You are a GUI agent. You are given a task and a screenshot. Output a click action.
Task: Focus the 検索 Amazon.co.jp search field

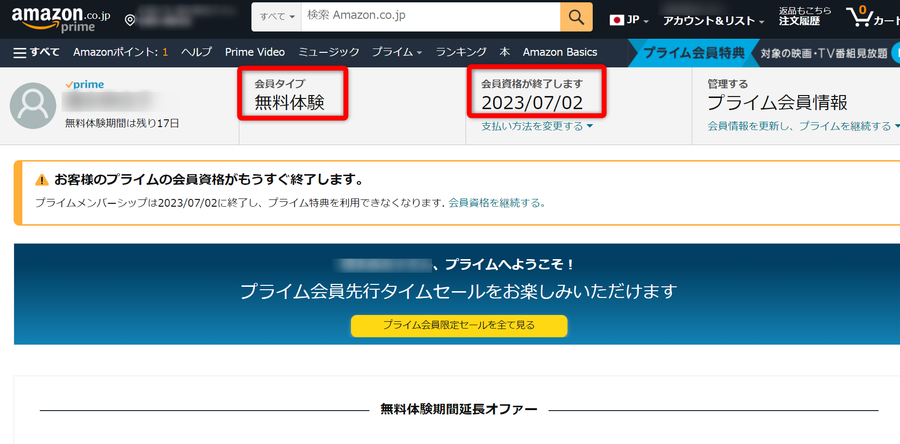pos(430,17)
